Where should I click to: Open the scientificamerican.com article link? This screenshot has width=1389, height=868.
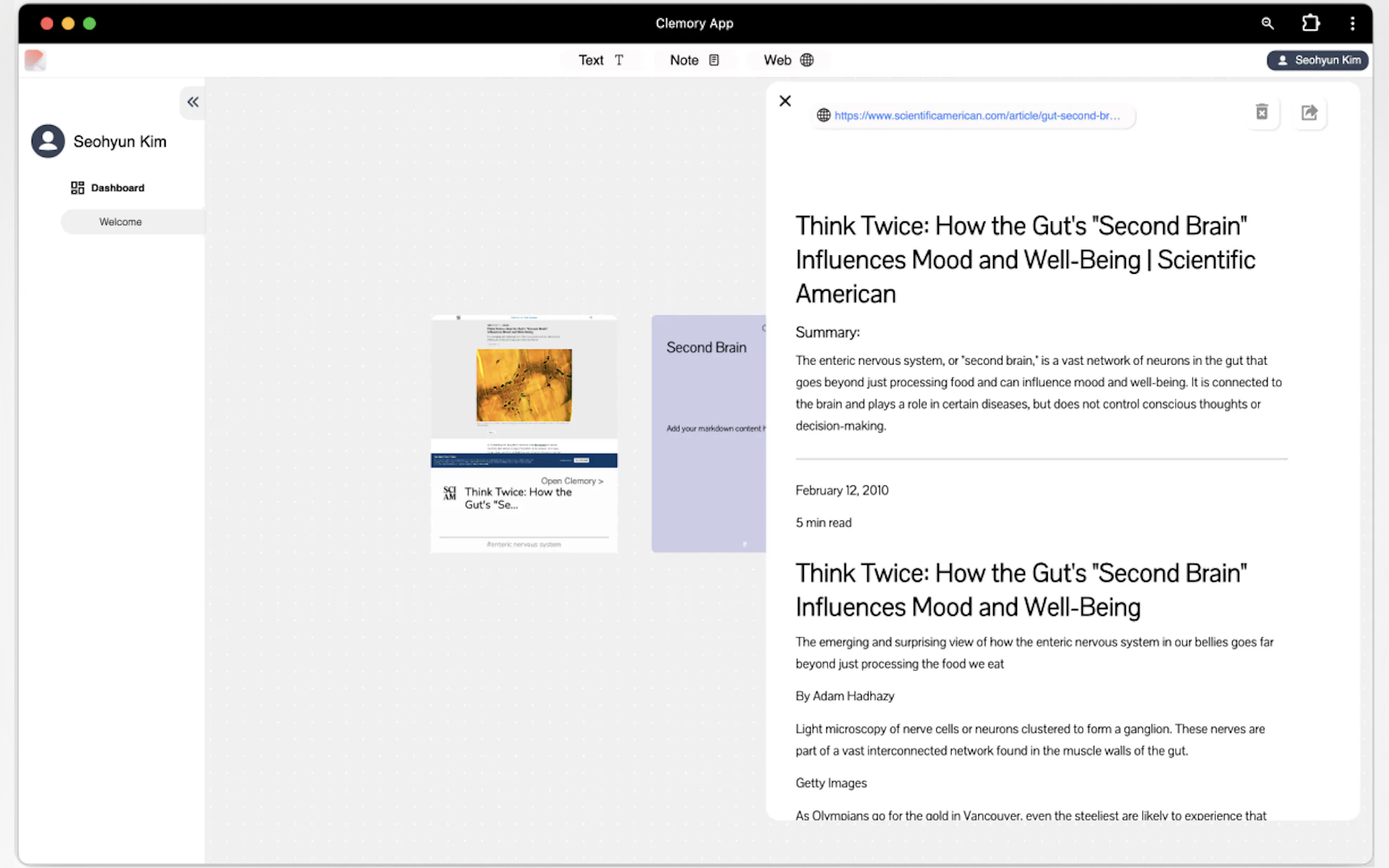977,115
